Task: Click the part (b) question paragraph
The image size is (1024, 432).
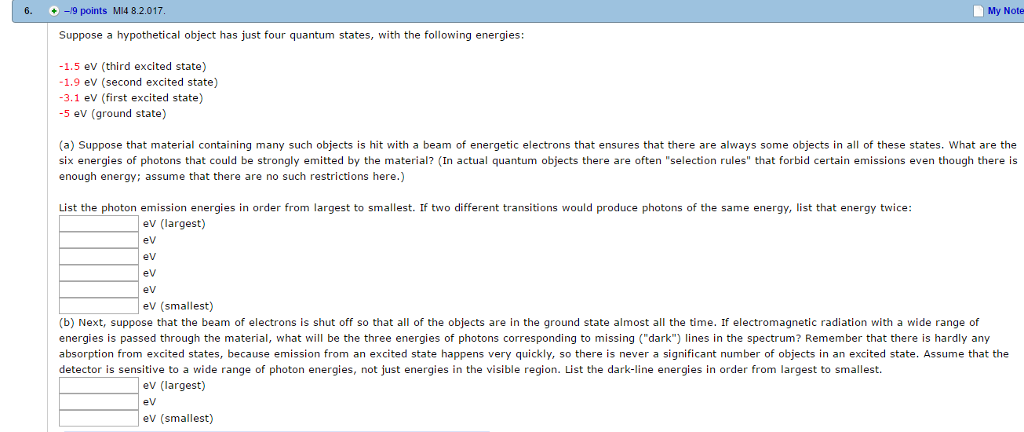Action: [x=534, y=346]
